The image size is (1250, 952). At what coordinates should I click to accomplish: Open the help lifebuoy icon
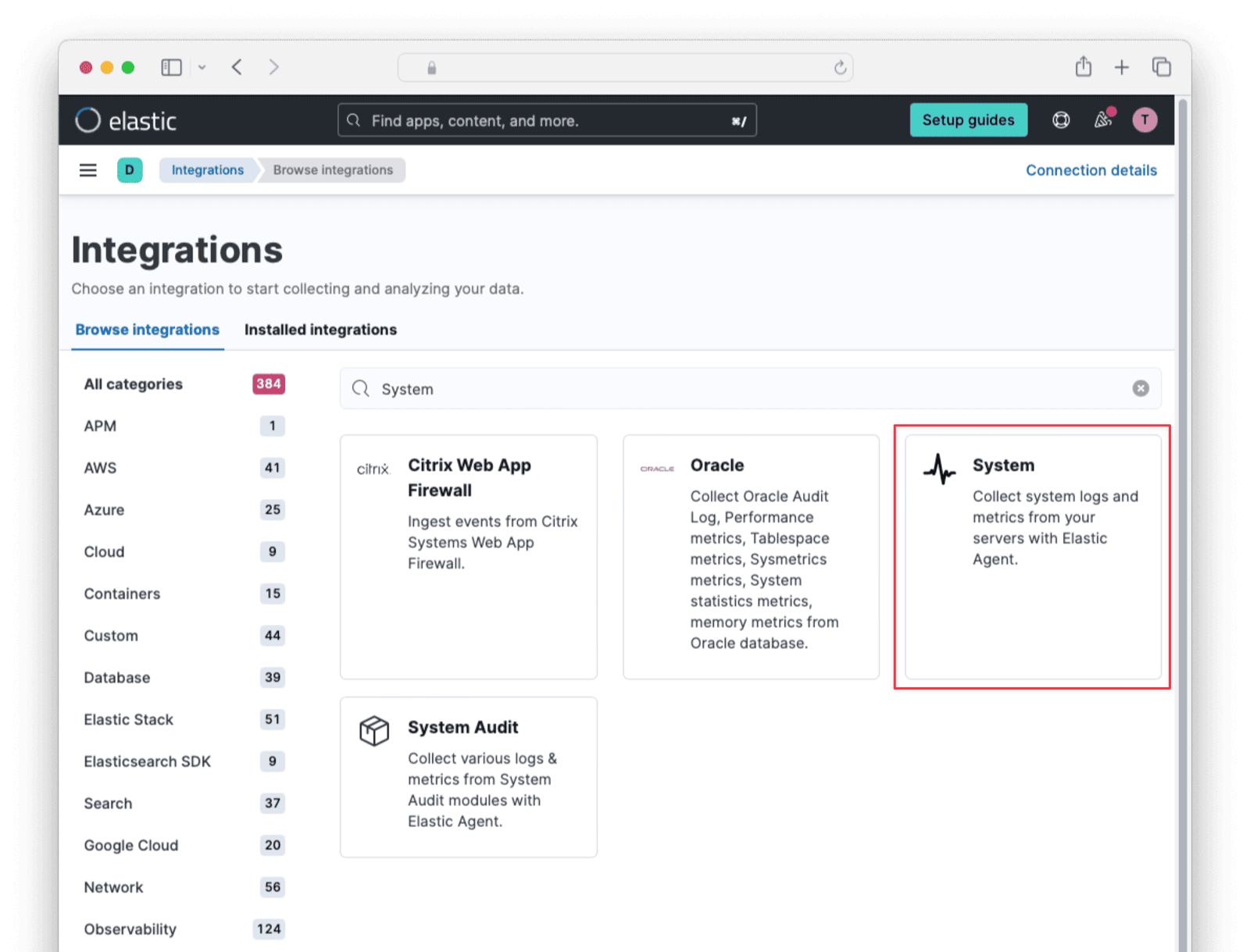tap(1061, 120)
